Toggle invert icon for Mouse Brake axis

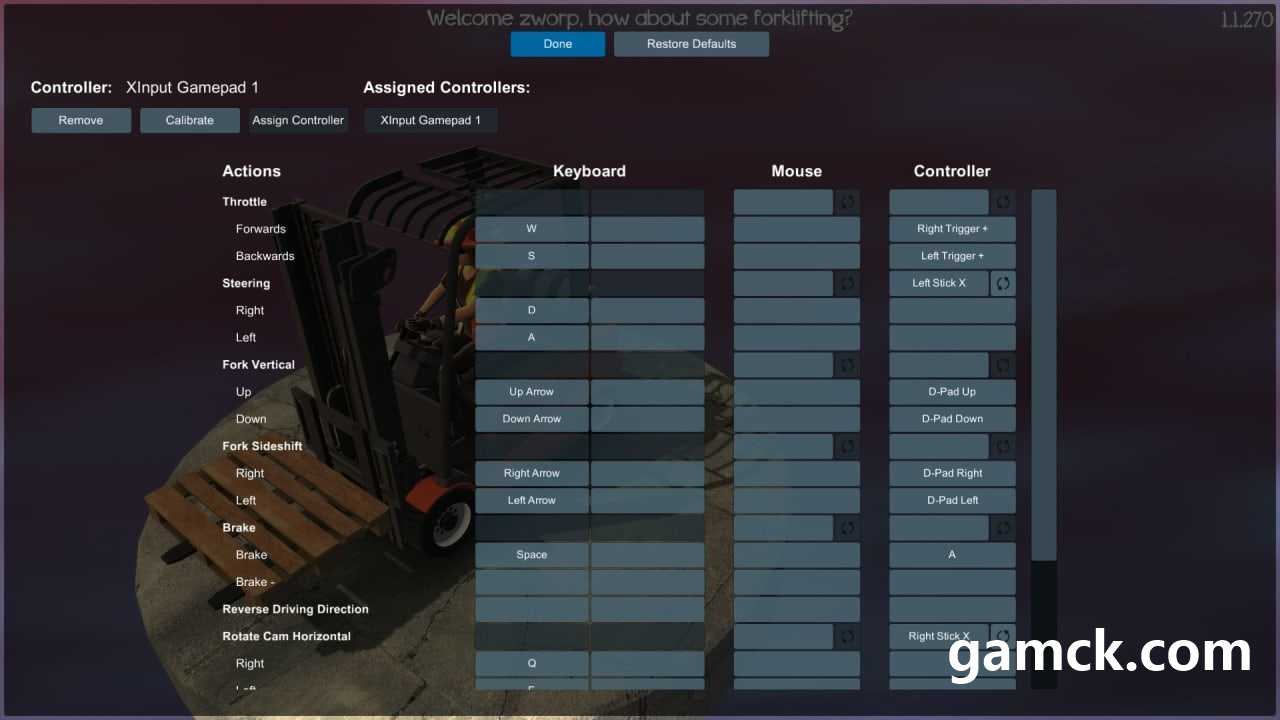click(847, 528)
